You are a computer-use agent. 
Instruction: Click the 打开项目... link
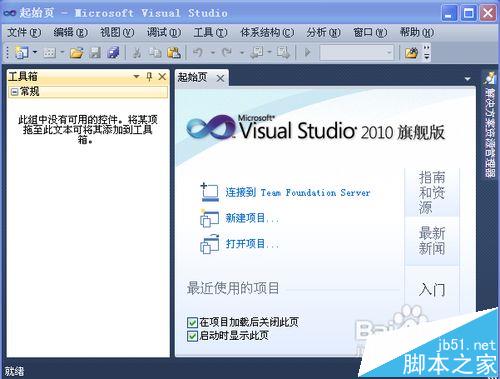pos(252,244)
